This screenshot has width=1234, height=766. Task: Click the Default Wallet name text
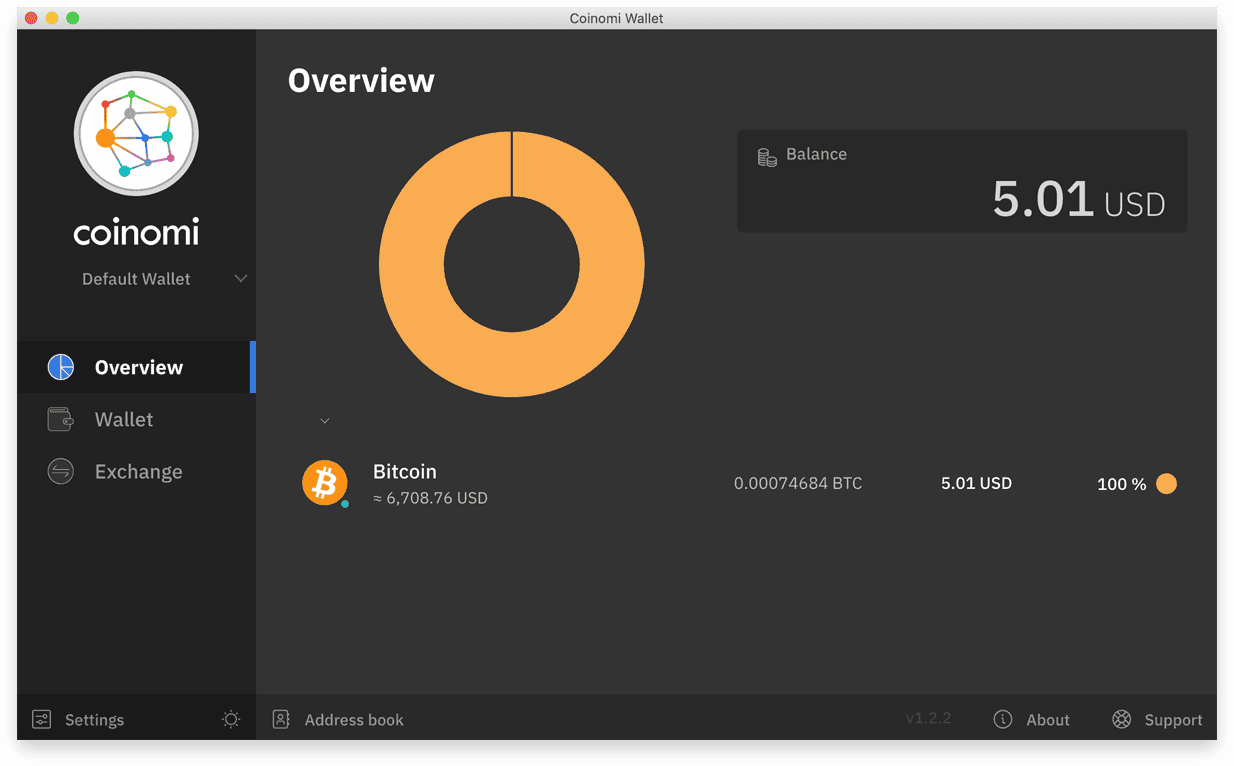(136, 279)
